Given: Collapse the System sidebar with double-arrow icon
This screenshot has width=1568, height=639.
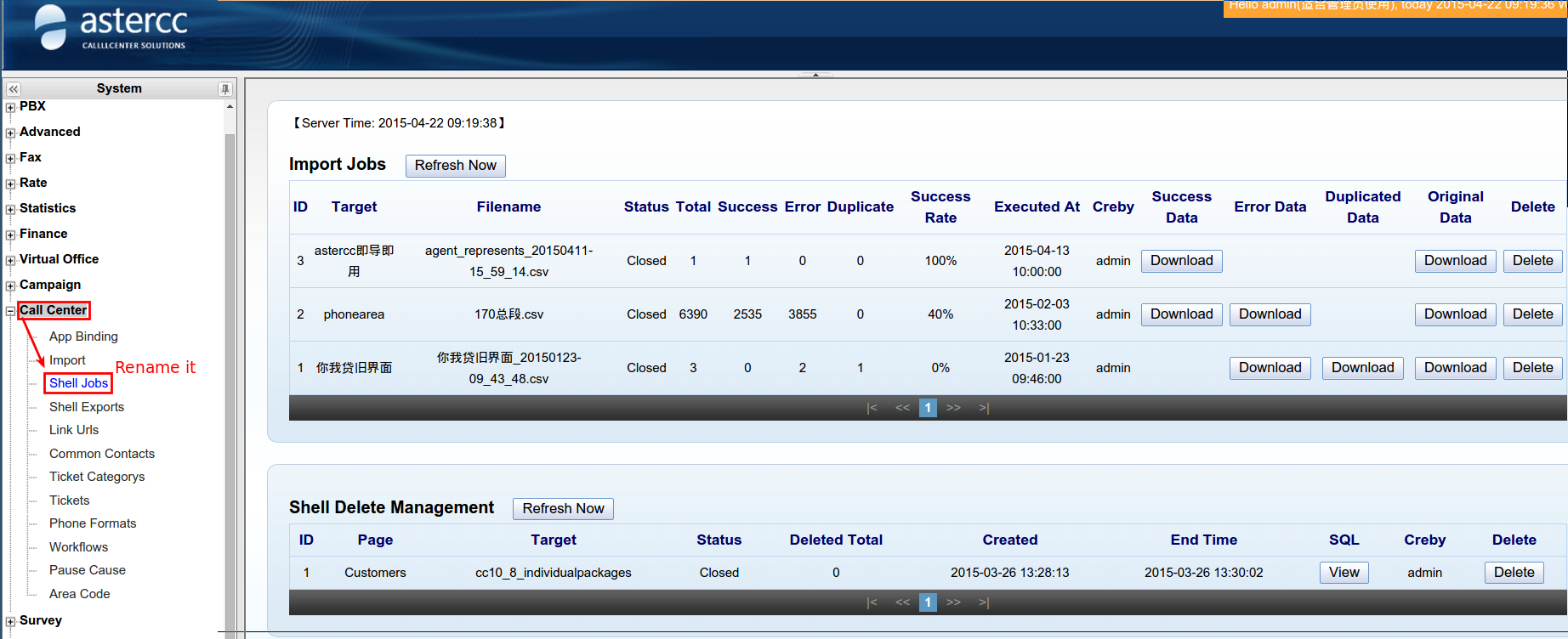Looking at the screenshot, I should click(x=13, y=89).
